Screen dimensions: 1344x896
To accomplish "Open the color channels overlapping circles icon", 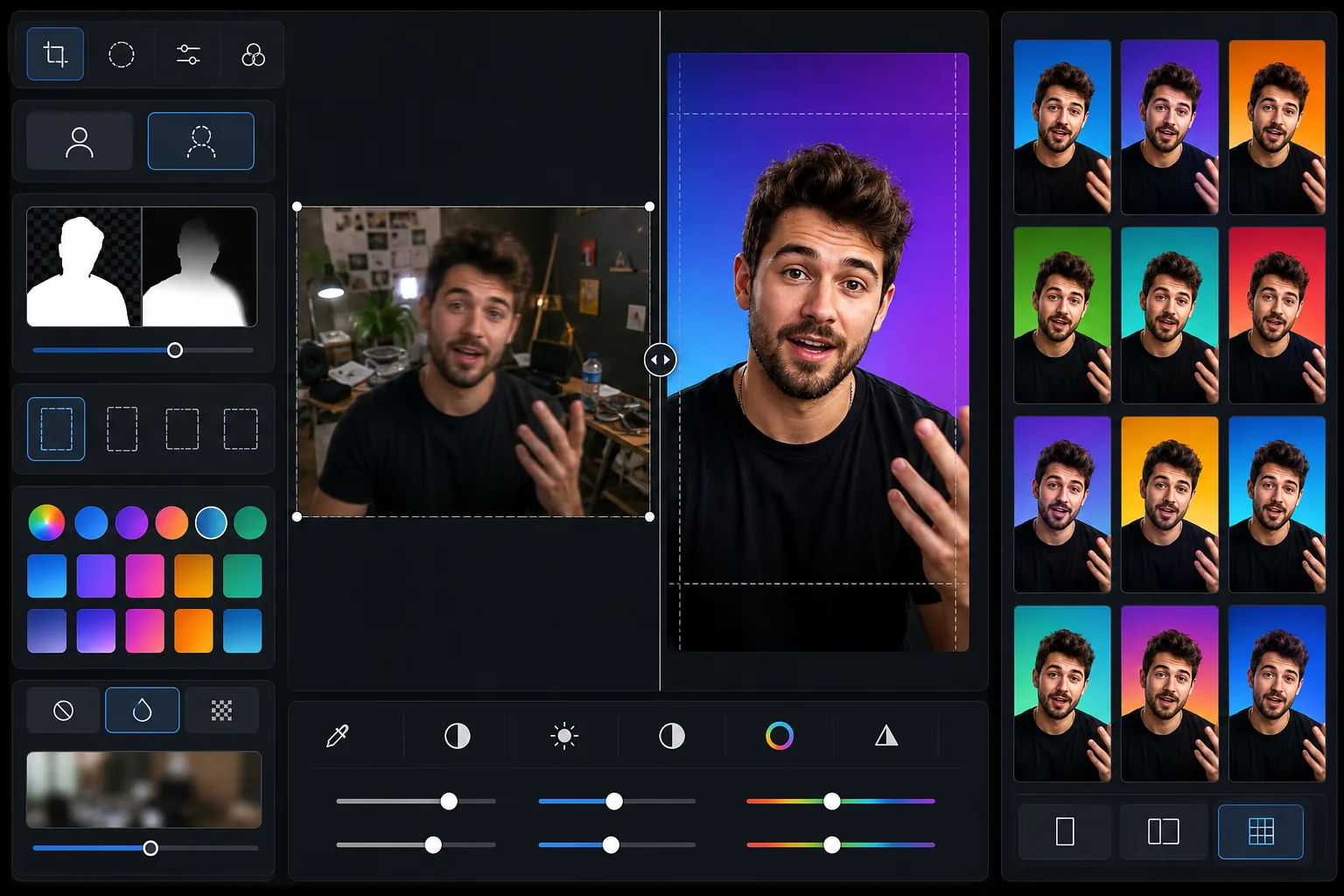I will (x=253, y=55).
